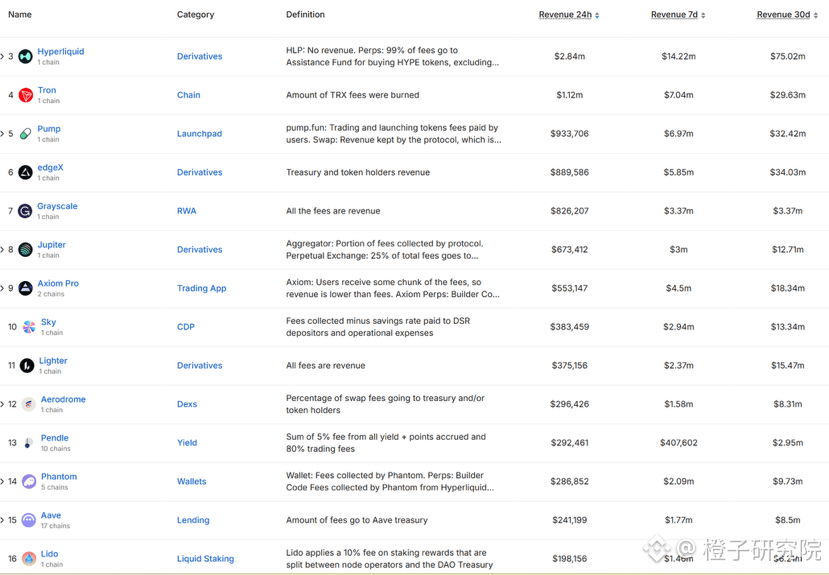Expand the Hyperliquid row chevron

click(2, 56)
